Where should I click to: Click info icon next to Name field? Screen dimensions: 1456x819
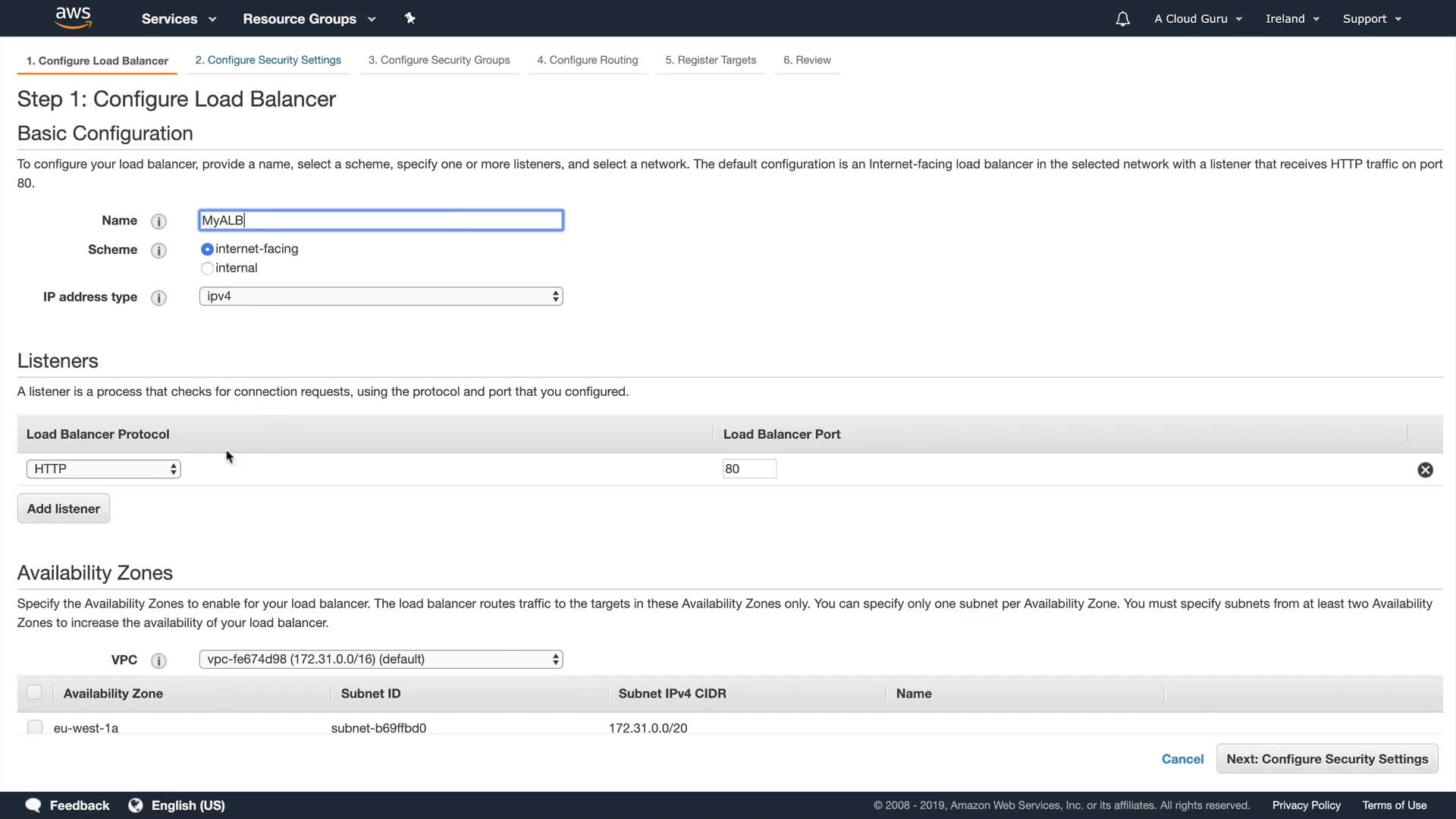(158, 221)
